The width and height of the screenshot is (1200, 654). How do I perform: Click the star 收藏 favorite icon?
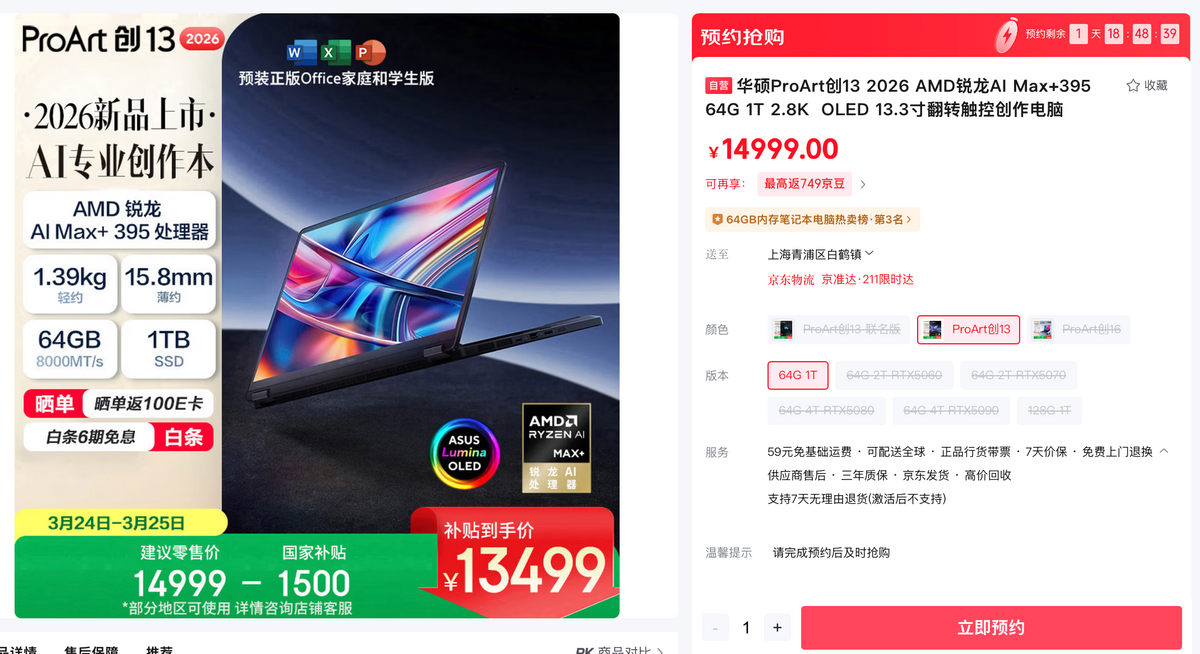(x=1133, y=86)
